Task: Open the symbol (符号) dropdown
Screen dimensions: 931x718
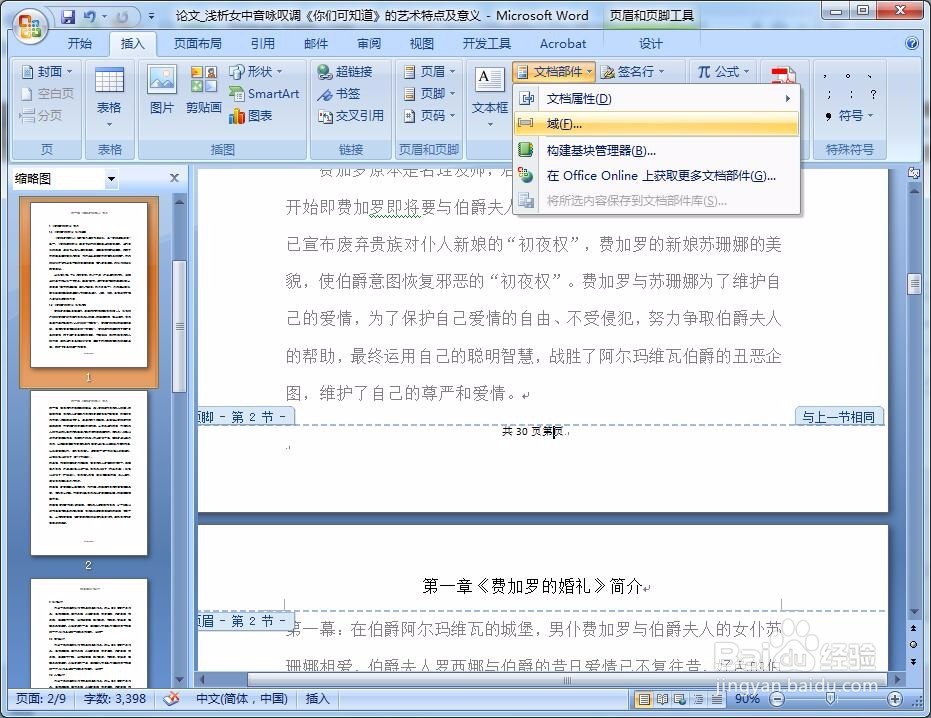Action: point(849,116)
